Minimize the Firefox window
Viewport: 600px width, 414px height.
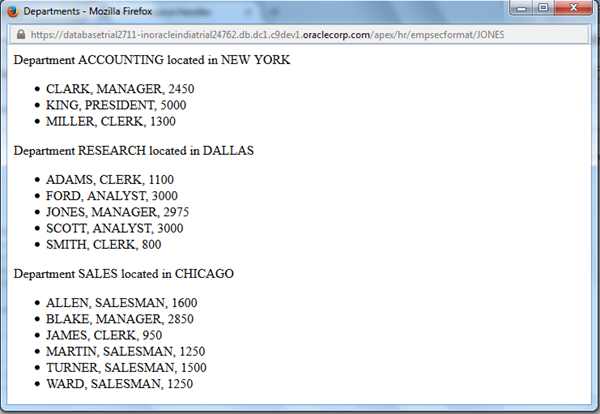pos(521,8)
